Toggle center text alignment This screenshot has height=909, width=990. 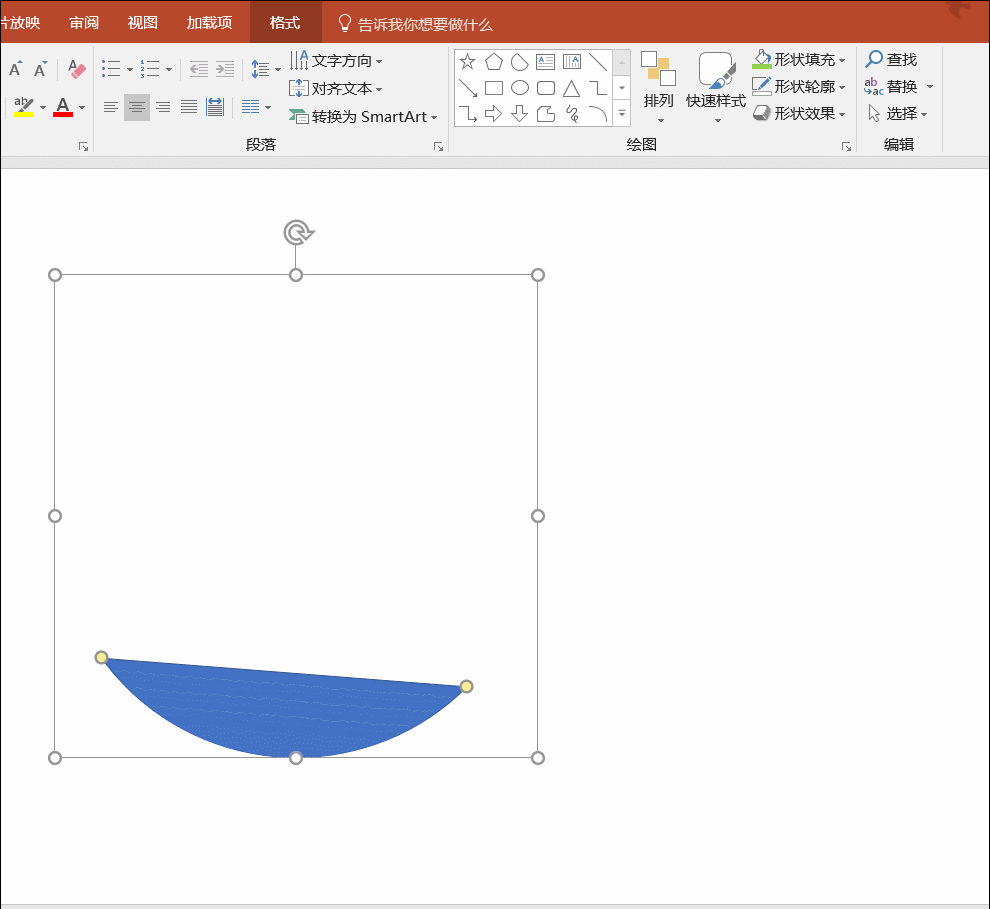(x=137, y=107)
